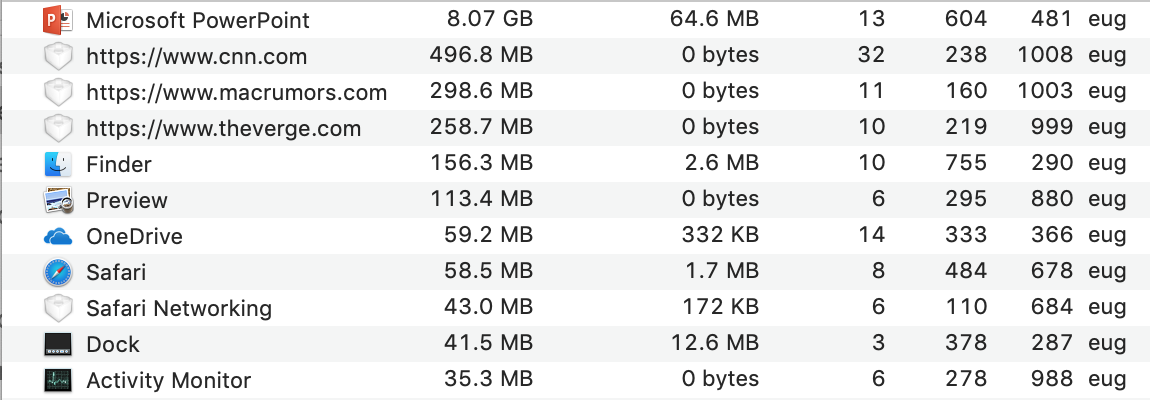Screen dimensions: 1150x400
Task: Click the Dock process icon
Action: coord(58,344)
